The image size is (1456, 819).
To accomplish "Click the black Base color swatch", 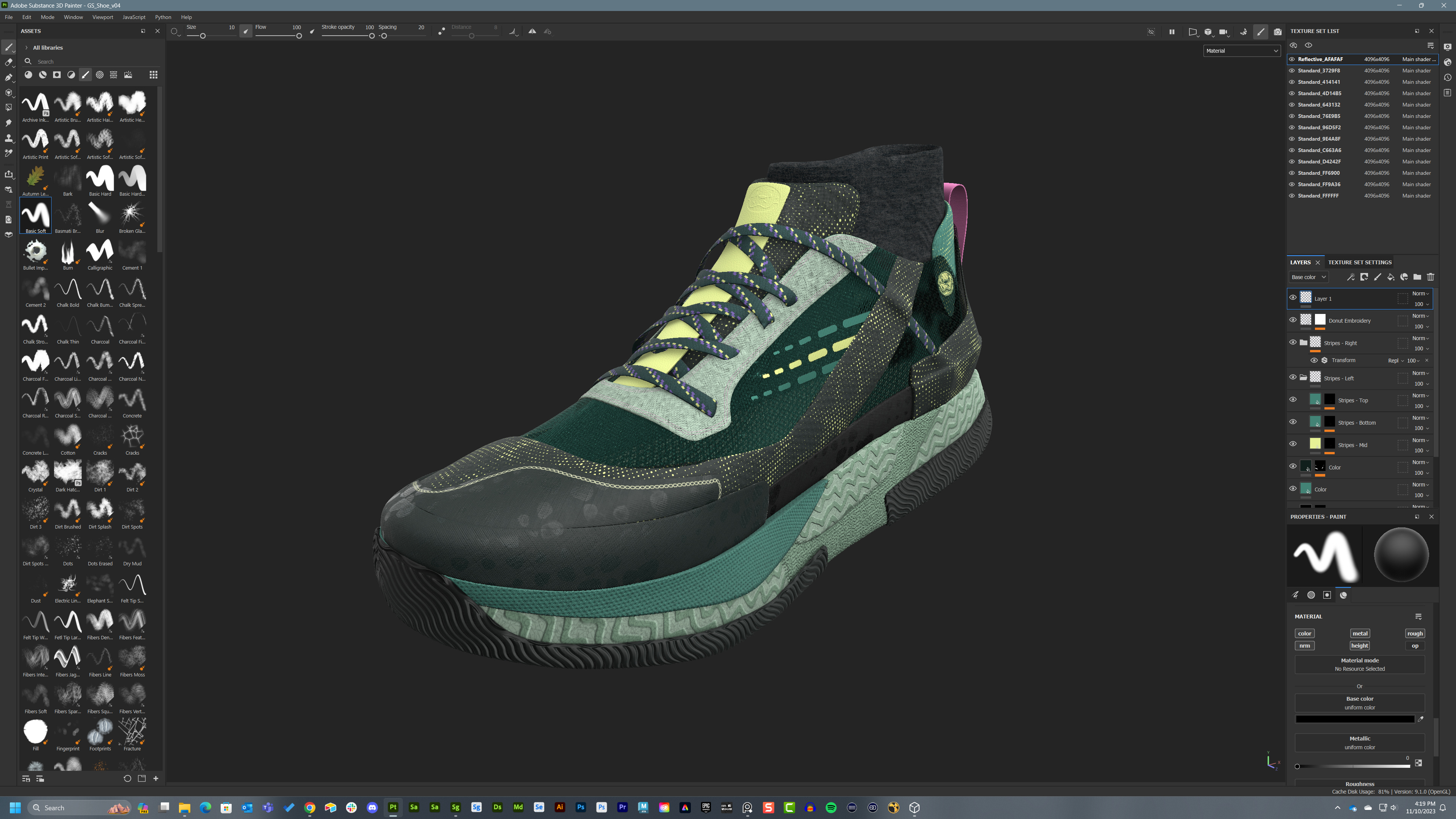I will [x=1354, y=720].
